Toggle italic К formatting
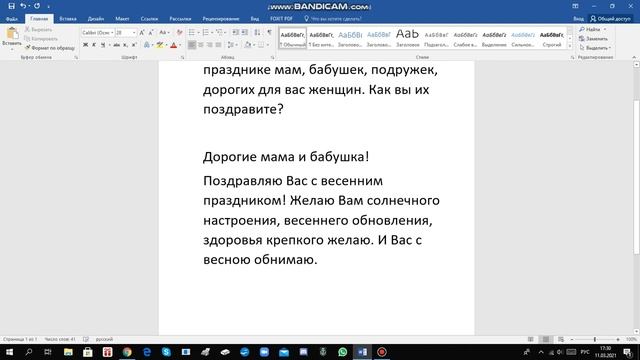This screenshot has height=360, width=640. pyautogui.click(x=94, y=45)
